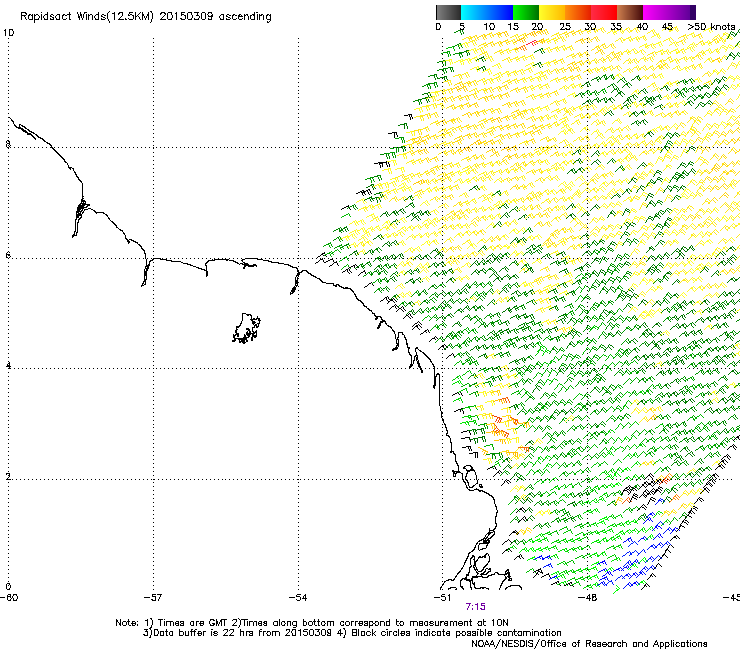Click the gray 0-5 knots color swatch
Viewport: 740px width, 650px height.
pos(448,12)
